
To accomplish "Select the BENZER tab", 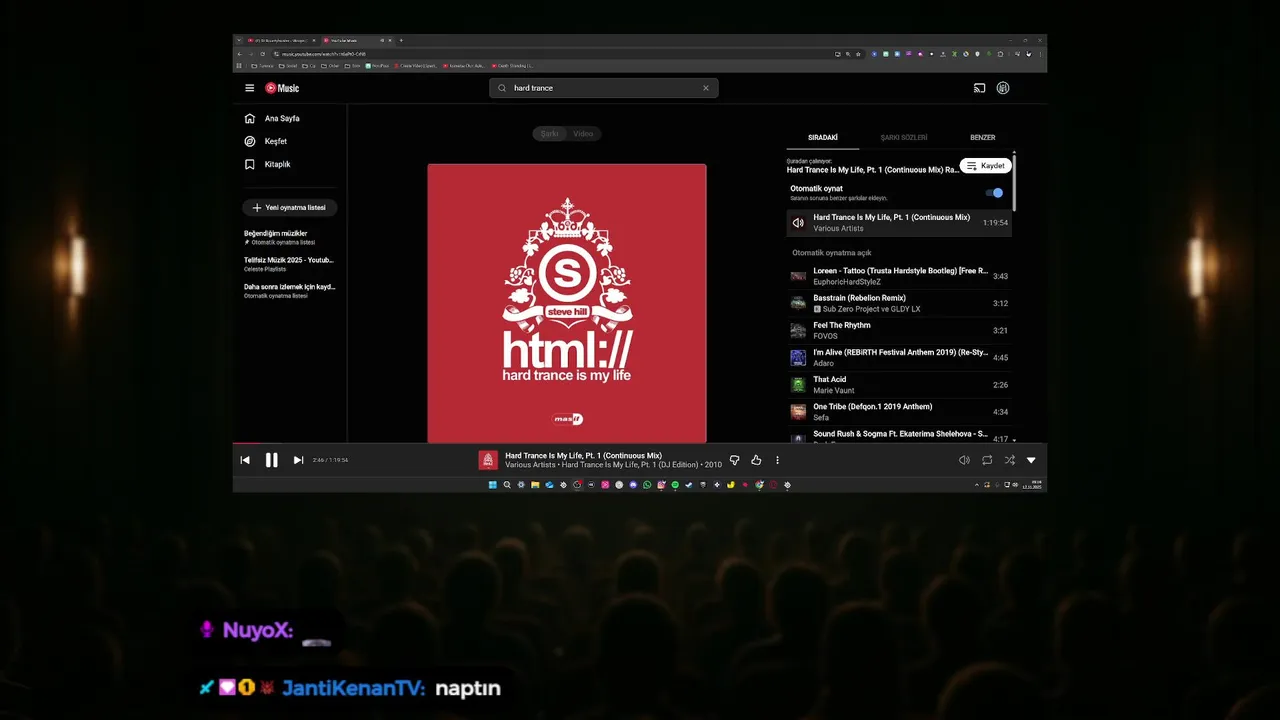I will [x=982, y=137].
